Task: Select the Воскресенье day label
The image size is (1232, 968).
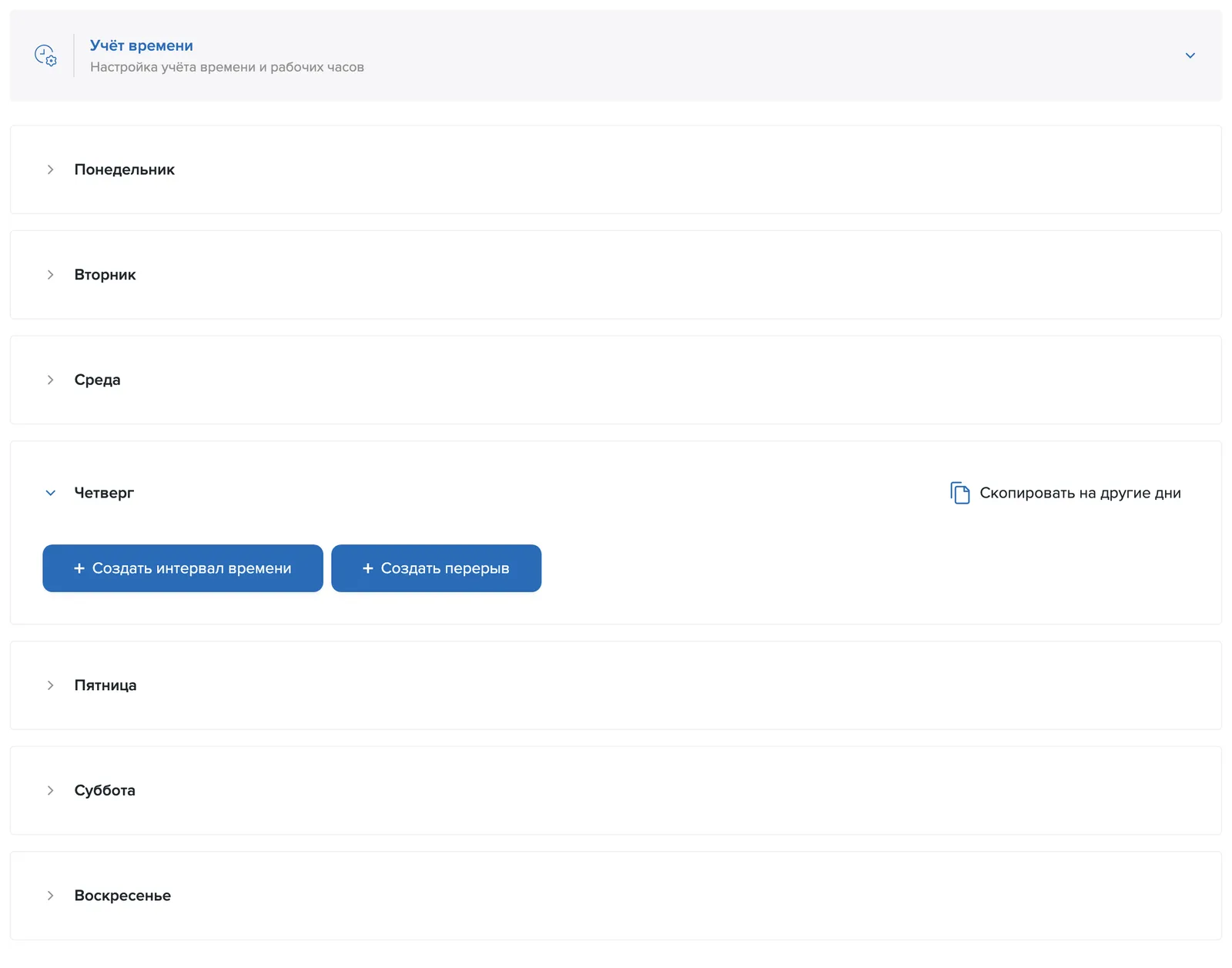Action: [x=122, y=896]
